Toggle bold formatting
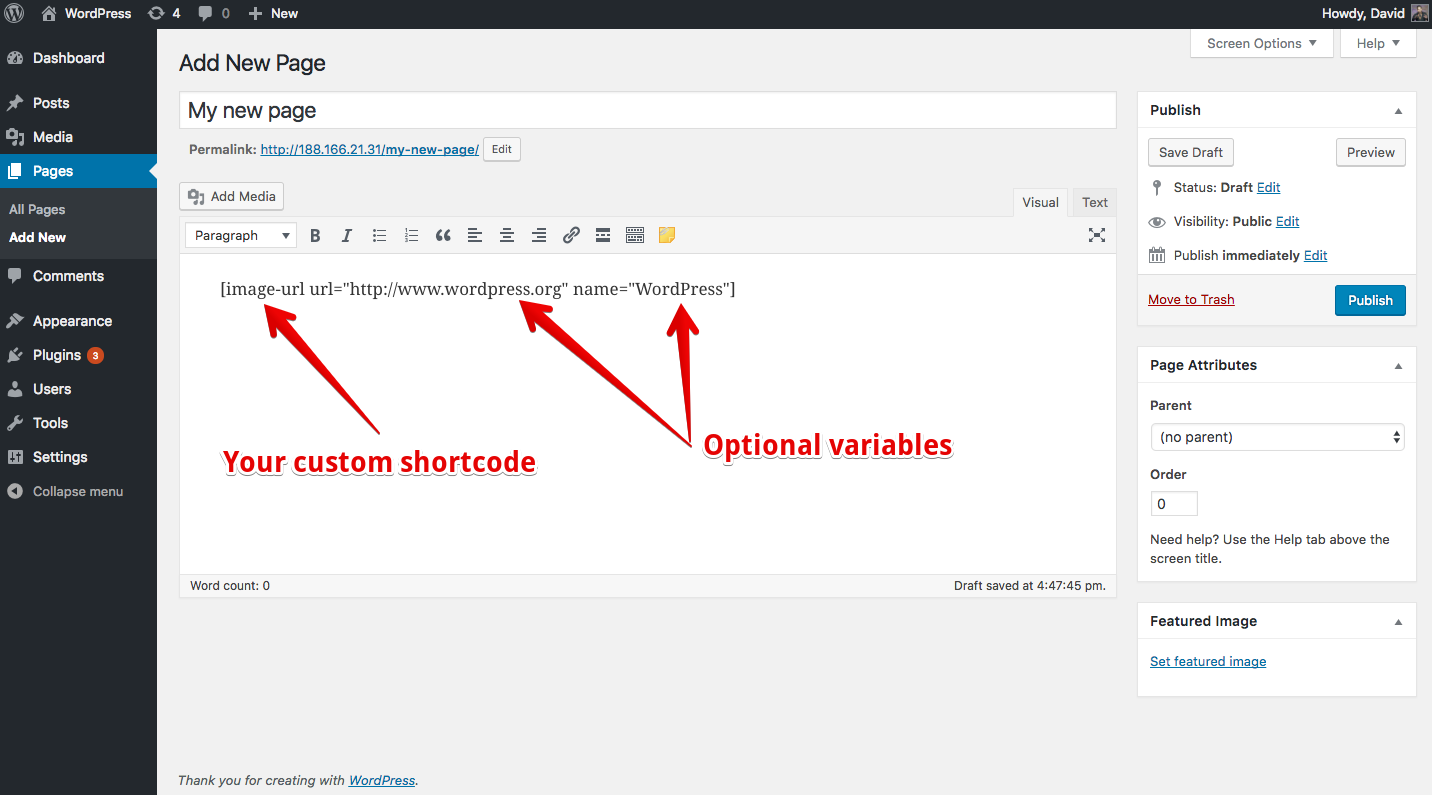Image resolution: width=1432 pixels, height=795 pixels. click(315, 235)
